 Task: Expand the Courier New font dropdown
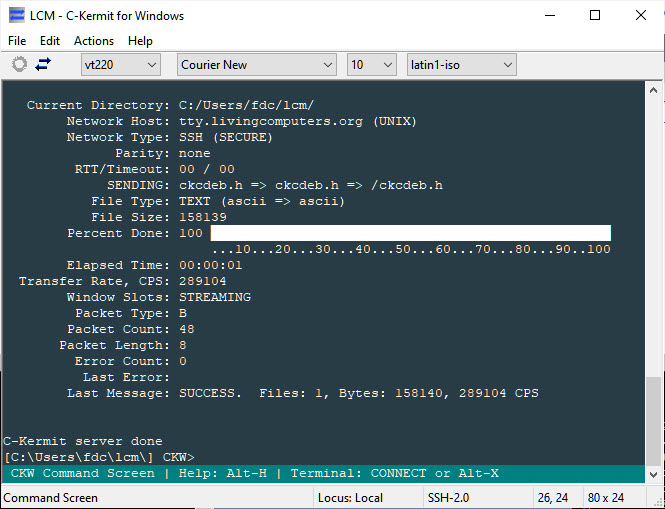257,65
